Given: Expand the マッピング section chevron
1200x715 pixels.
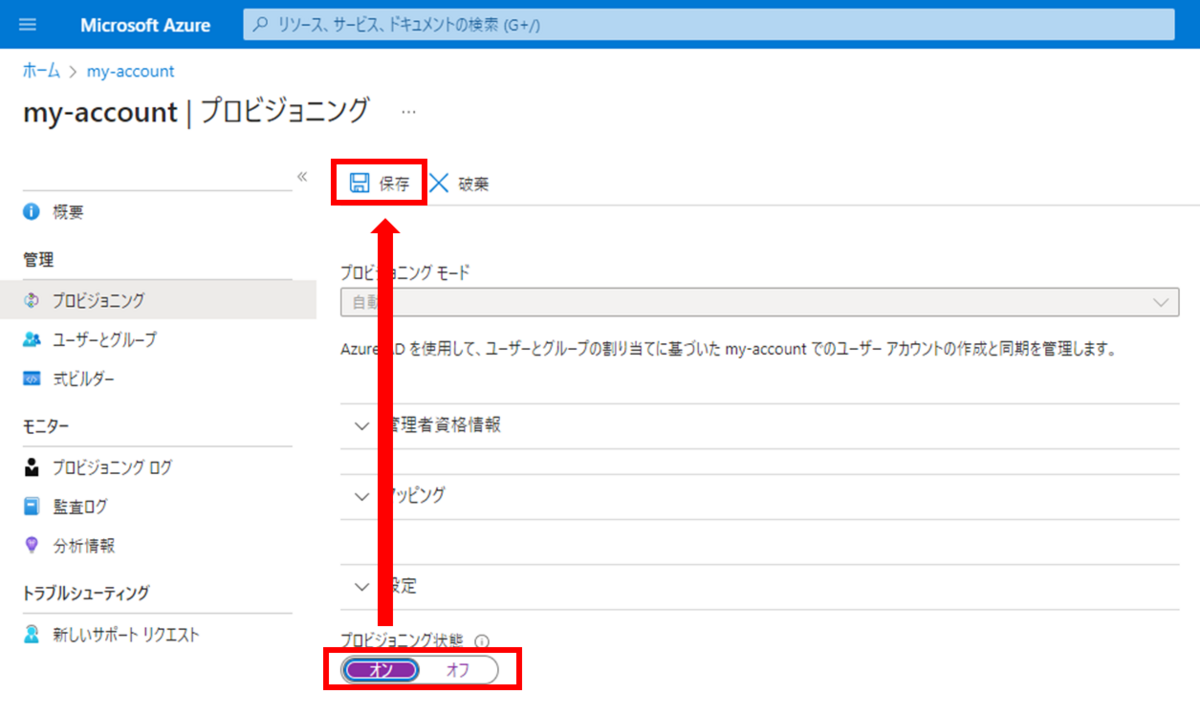Looking at the screenshot, I should coord(363,495).
